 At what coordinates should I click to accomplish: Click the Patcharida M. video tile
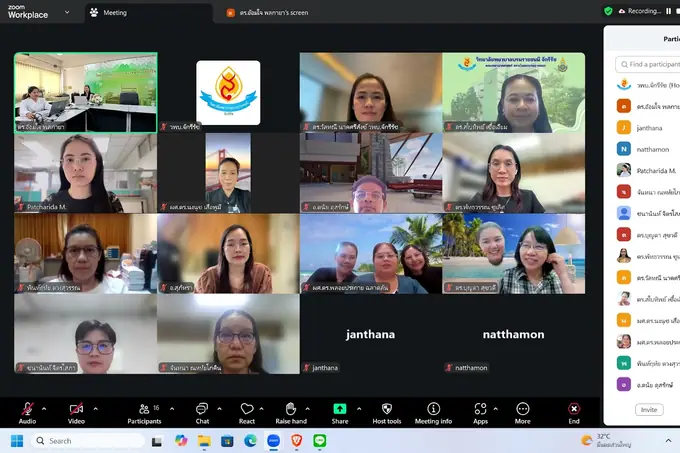pyautogui.click(x=85, y=173)
